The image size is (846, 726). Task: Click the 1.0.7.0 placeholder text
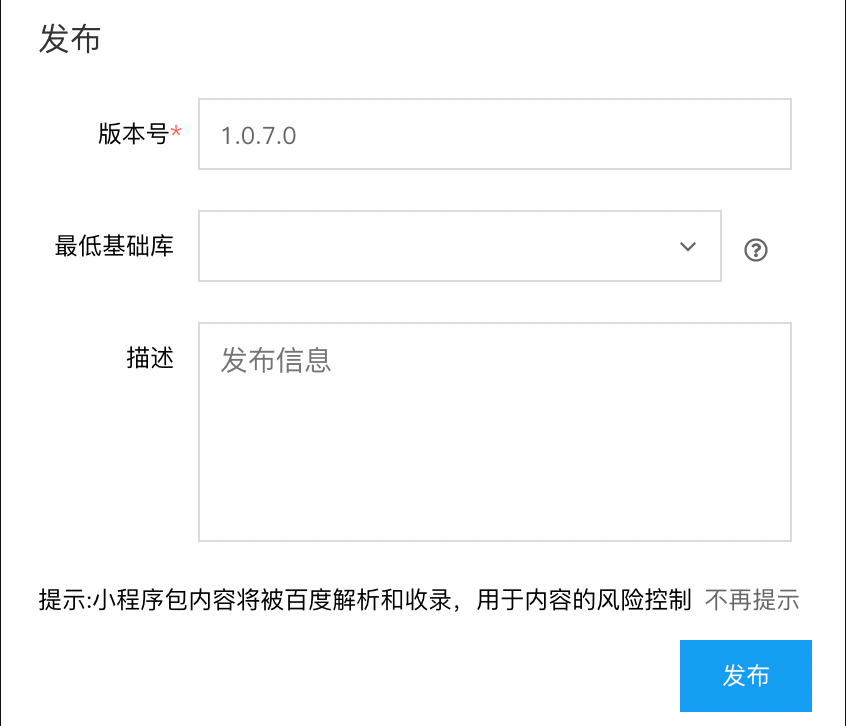(x=258, y=135)
